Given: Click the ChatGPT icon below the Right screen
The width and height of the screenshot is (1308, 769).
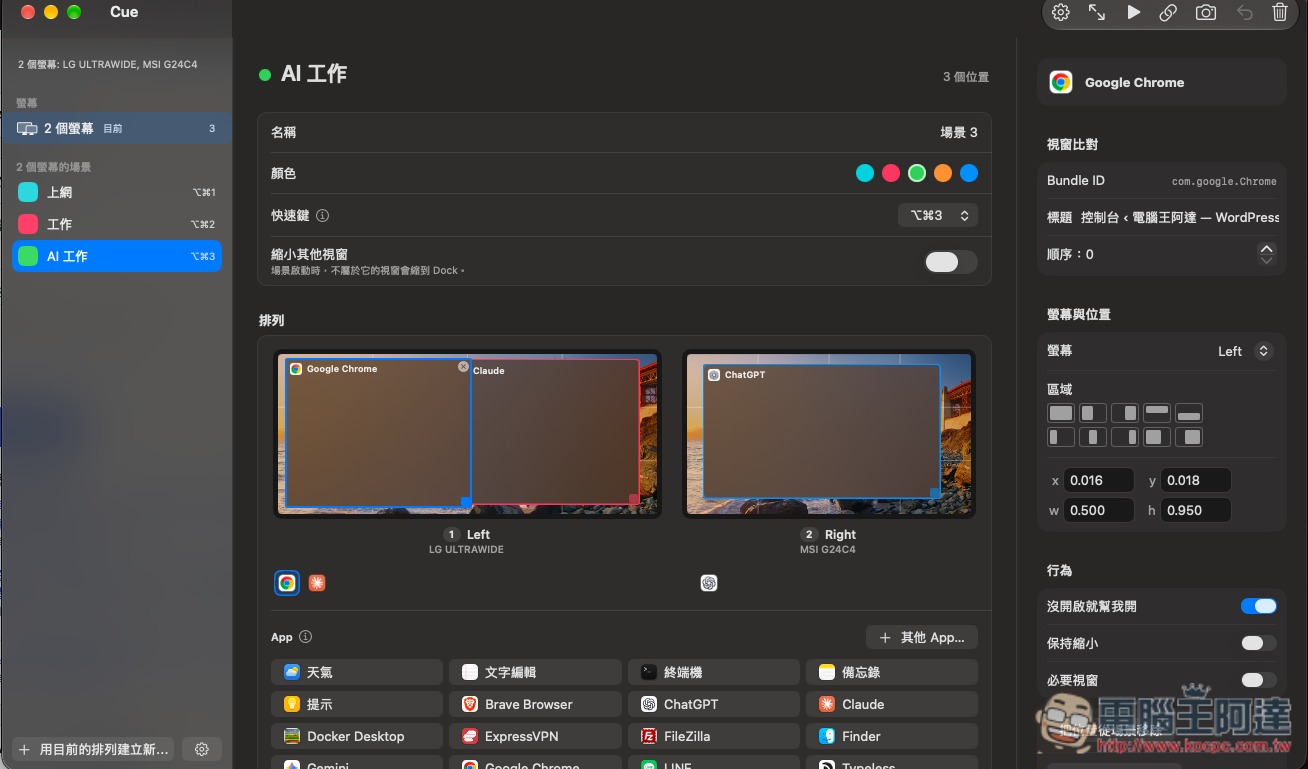Looking at the screenshot, I should (x=709, y=583).
